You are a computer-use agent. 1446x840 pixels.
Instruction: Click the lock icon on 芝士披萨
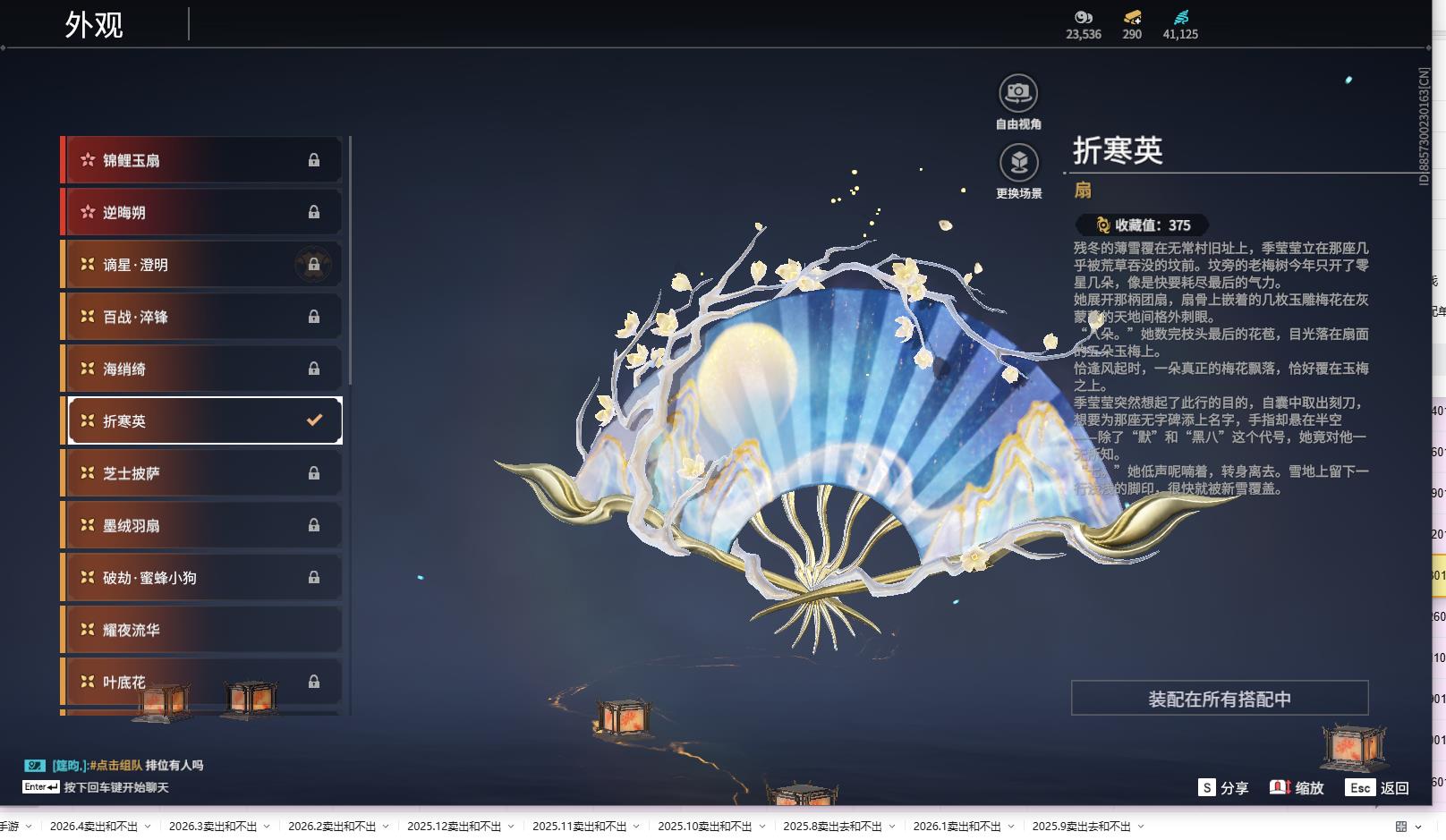pyautogui.click(x=313, y=473)
